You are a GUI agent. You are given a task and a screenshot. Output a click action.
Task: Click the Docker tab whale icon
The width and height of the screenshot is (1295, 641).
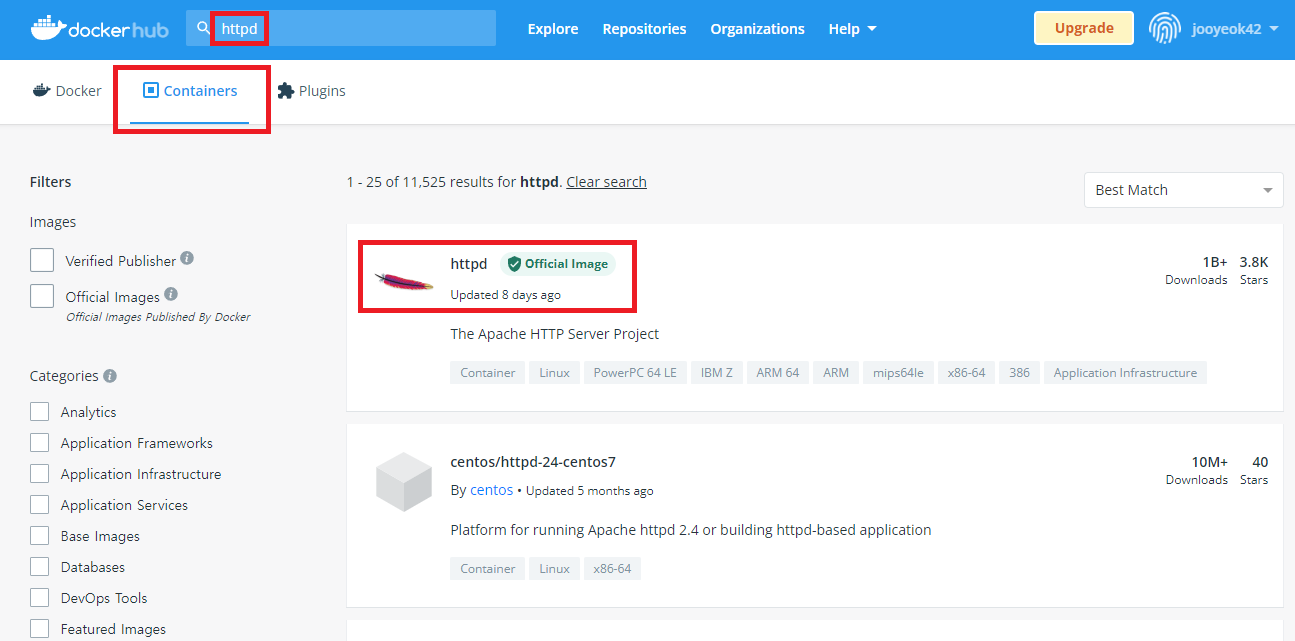(41, 91)
